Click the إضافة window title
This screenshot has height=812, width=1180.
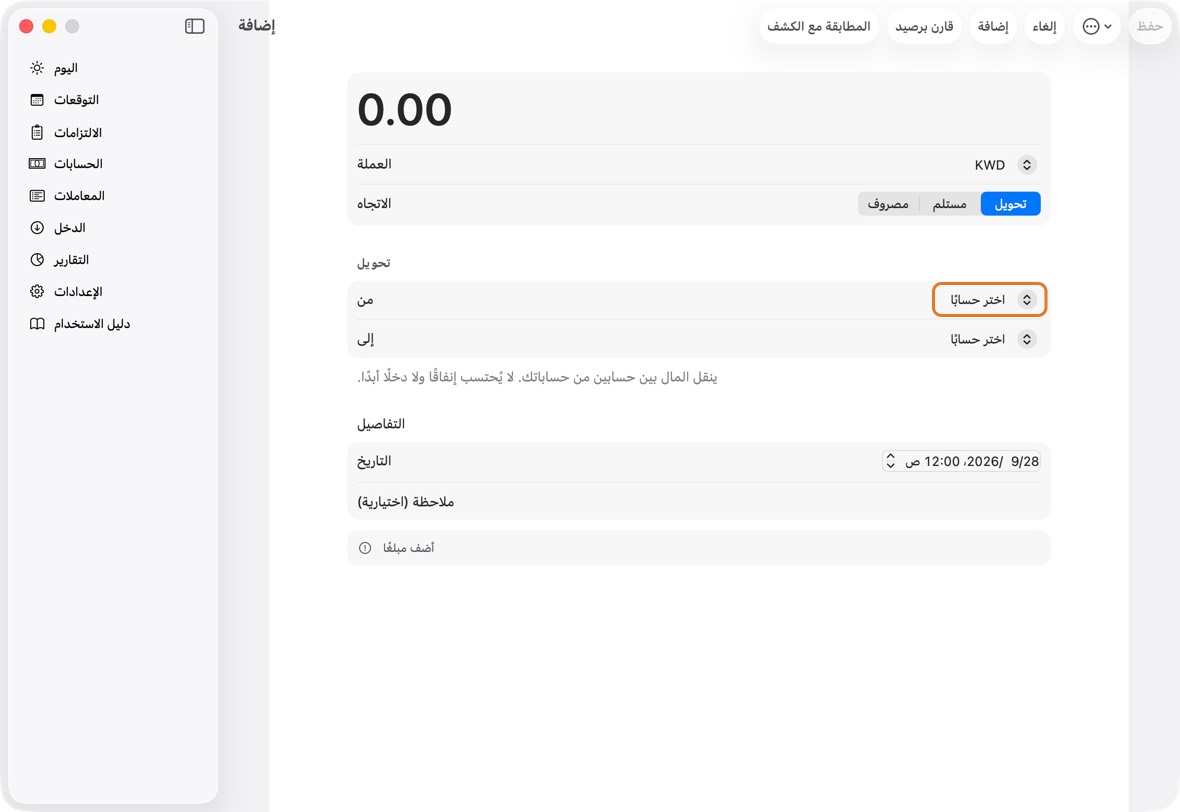tap(257, 26)
